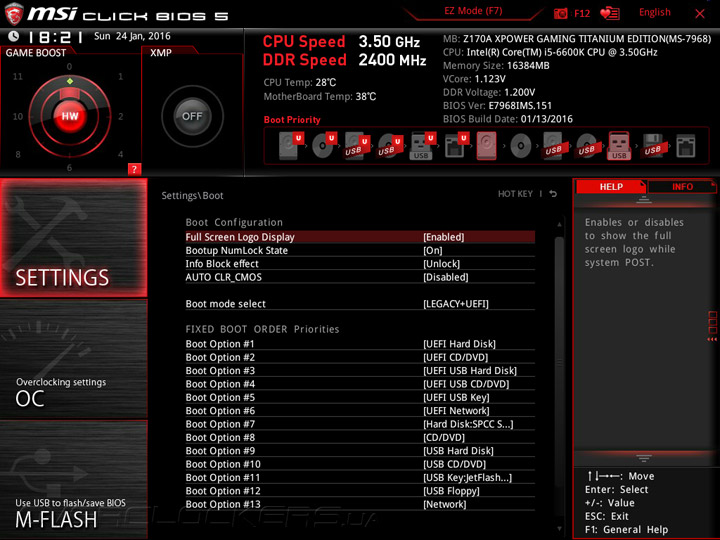Open the Favorites heart icon

point(610,13)
